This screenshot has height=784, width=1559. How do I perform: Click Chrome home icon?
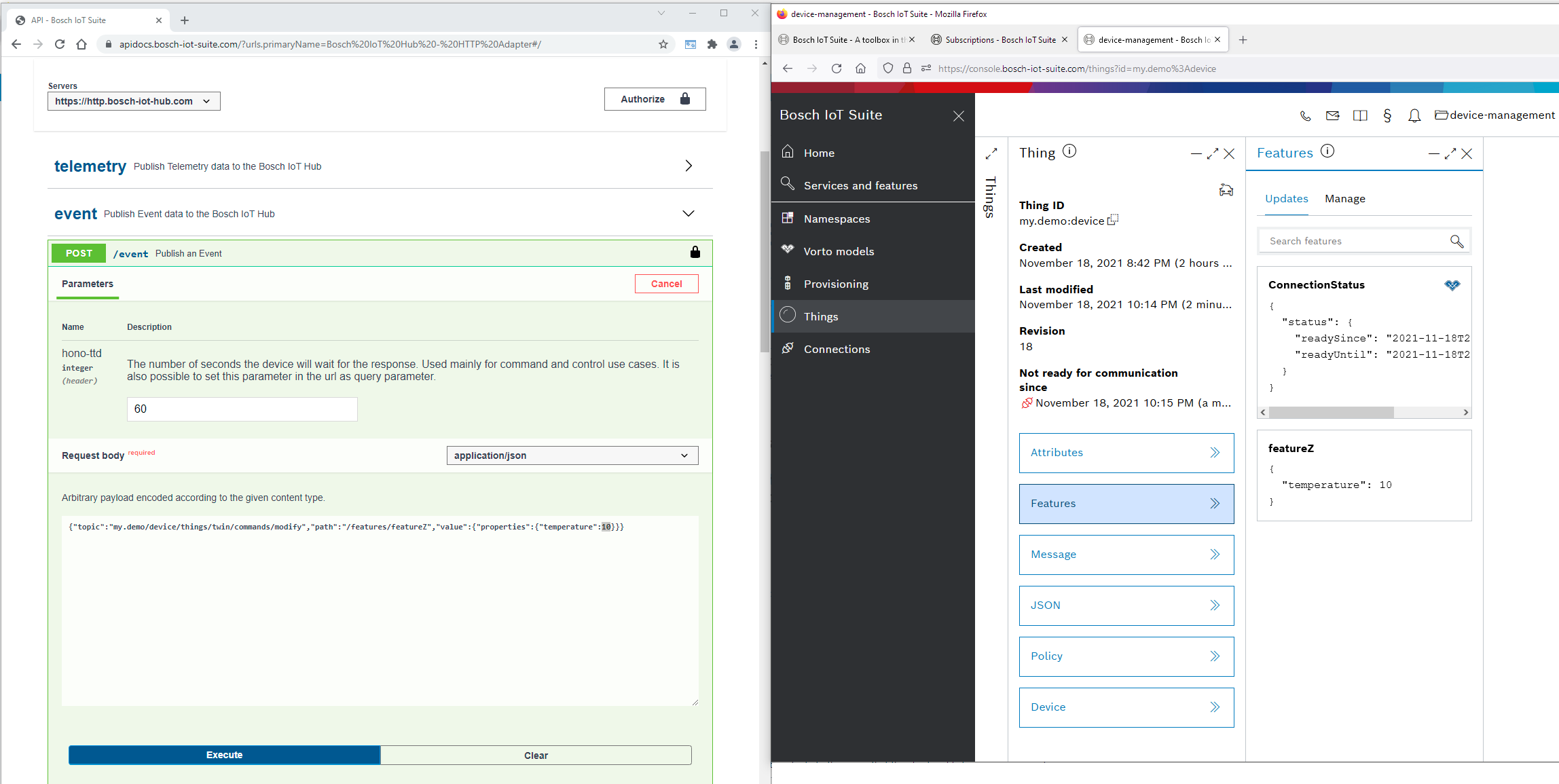pos(81,44)
